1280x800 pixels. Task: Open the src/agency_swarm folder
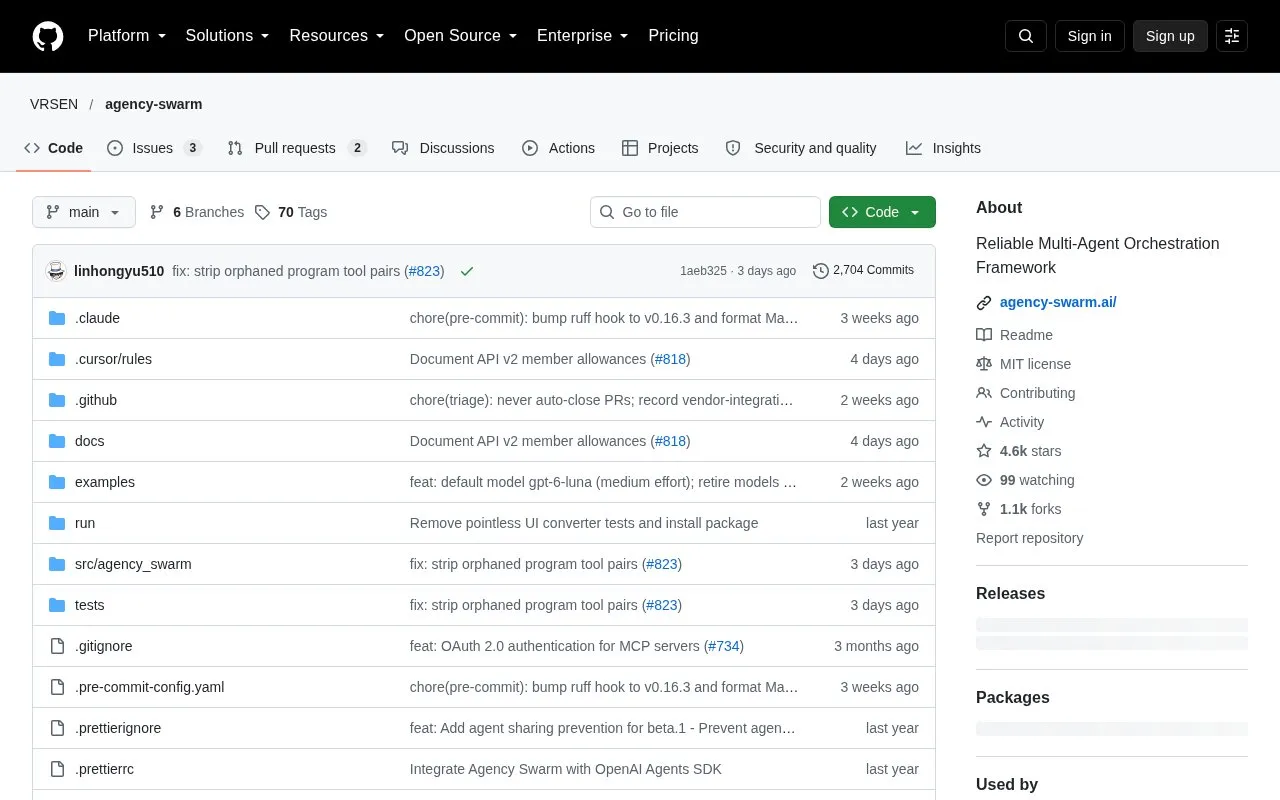133,564
